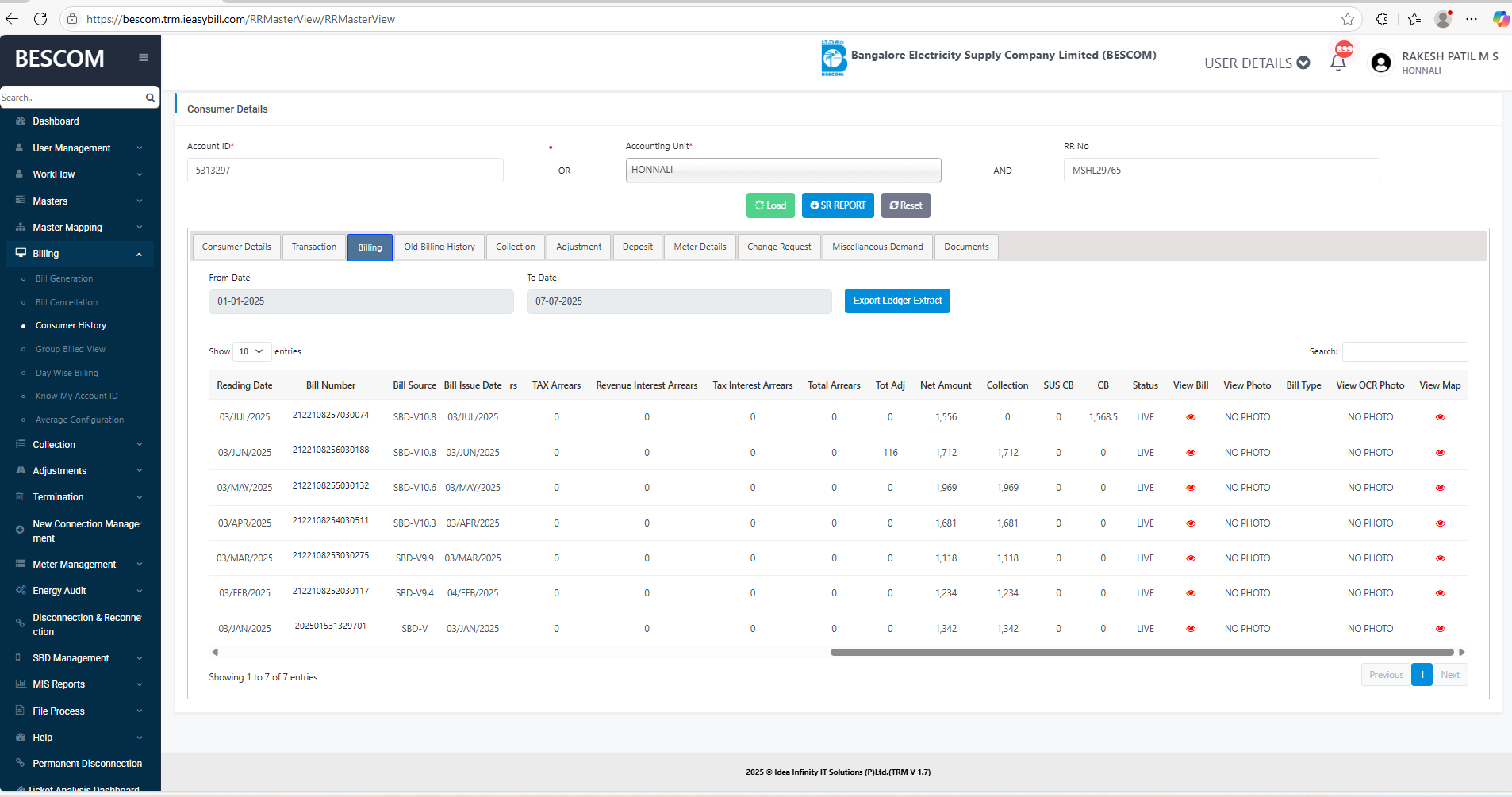View bill eye icon for 03/APR/2025
The image size is (1512, 797).
[1191, 523]
